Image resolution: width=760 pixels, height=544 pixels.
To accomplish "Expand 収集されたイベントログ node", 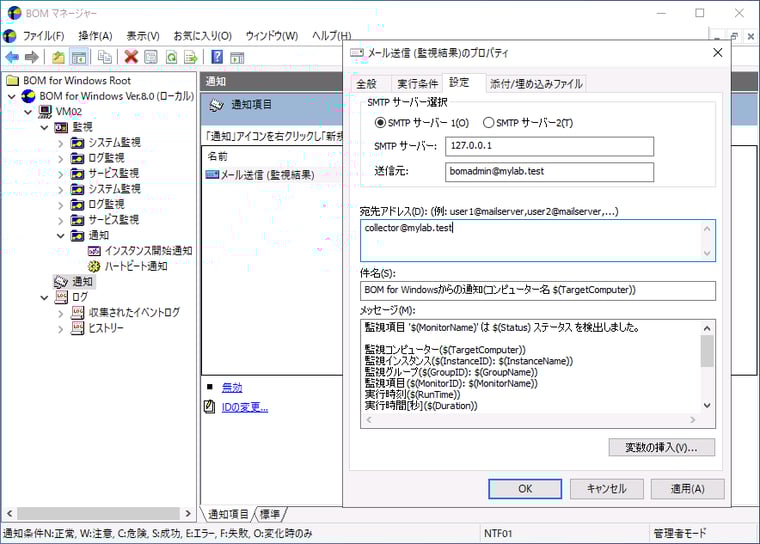I will click(61, 314).
